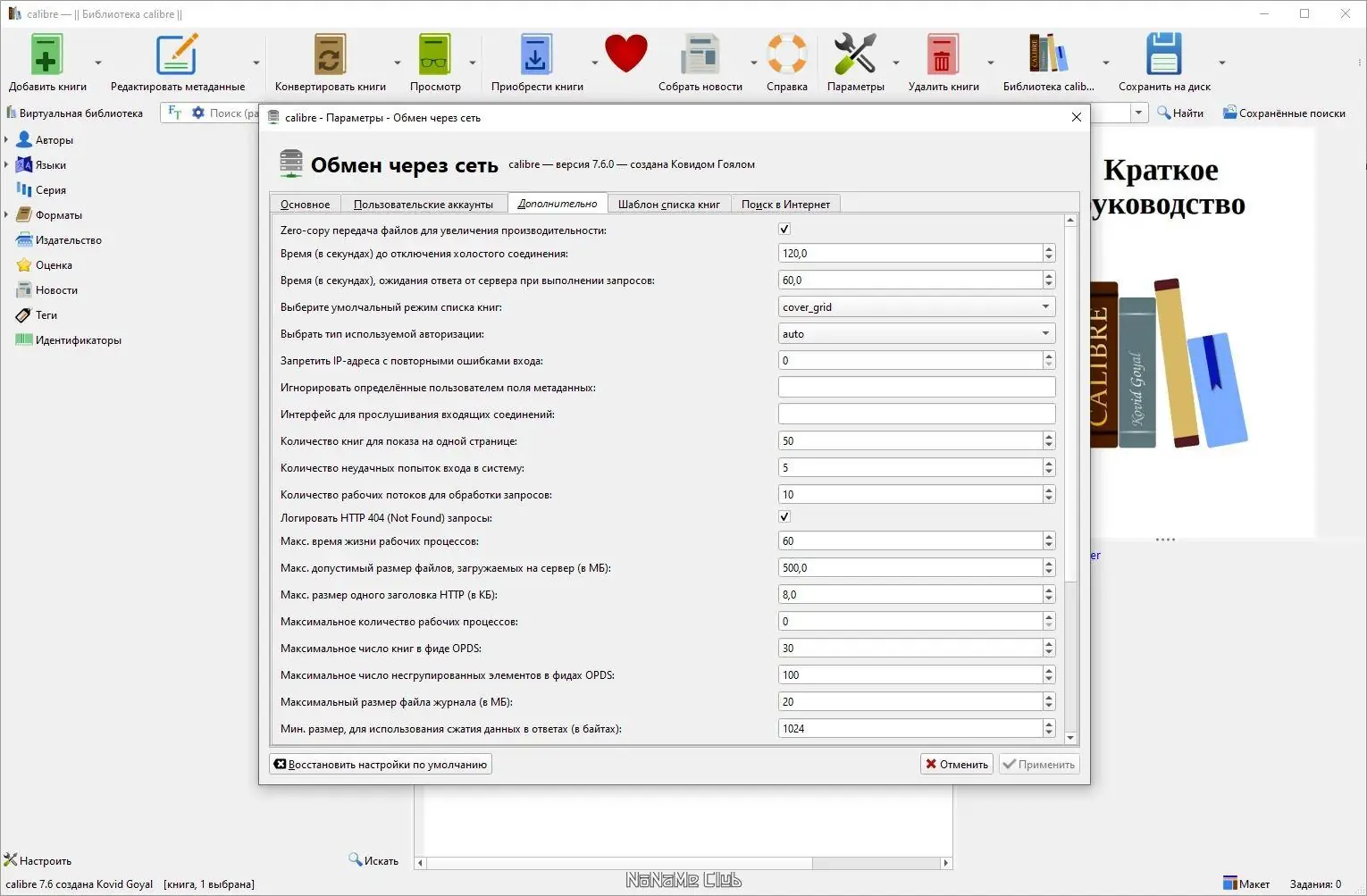Click the full-text search FT icon

[x=175, y=113]
